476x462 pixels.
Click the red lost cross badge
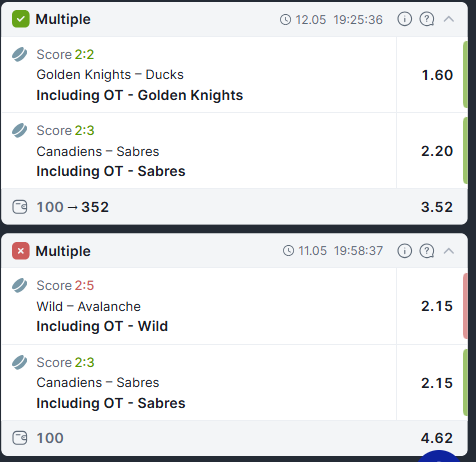tap(21, 251)
